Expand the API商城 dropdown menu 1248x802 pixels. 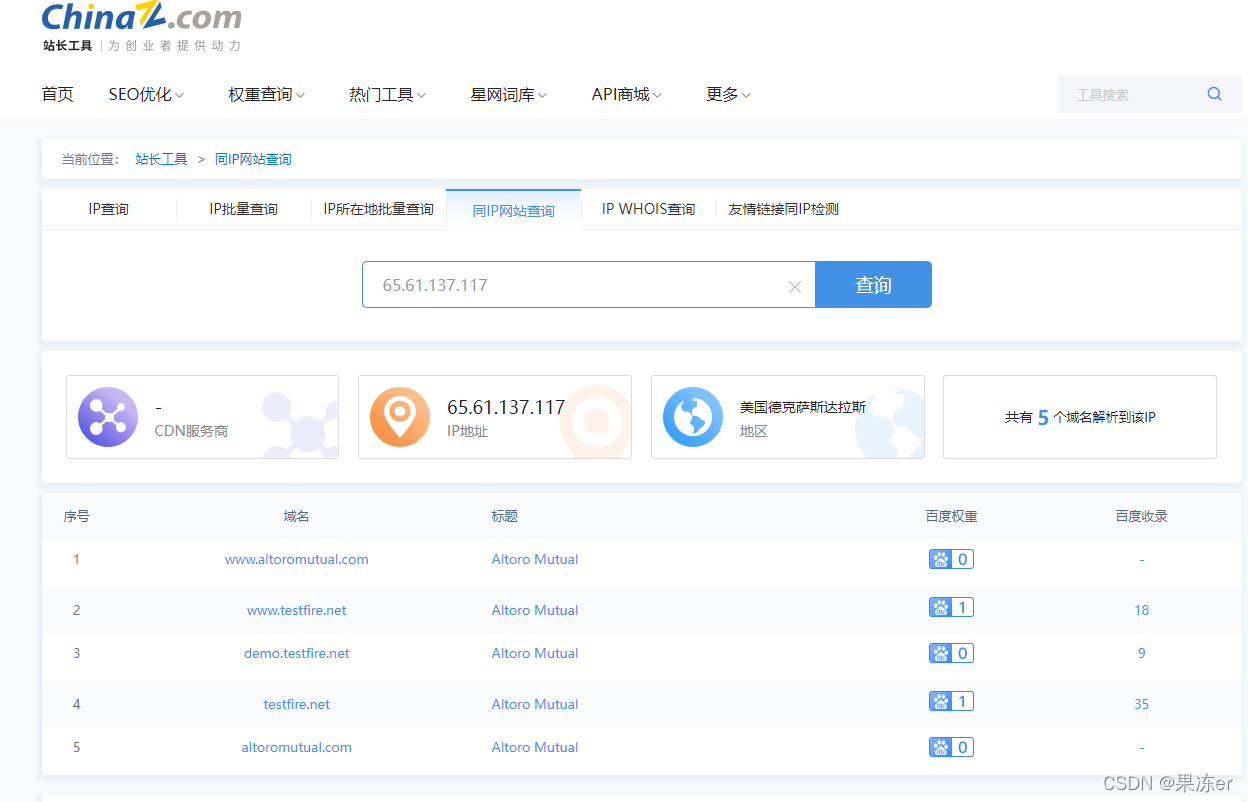click(x=627, y=94)
